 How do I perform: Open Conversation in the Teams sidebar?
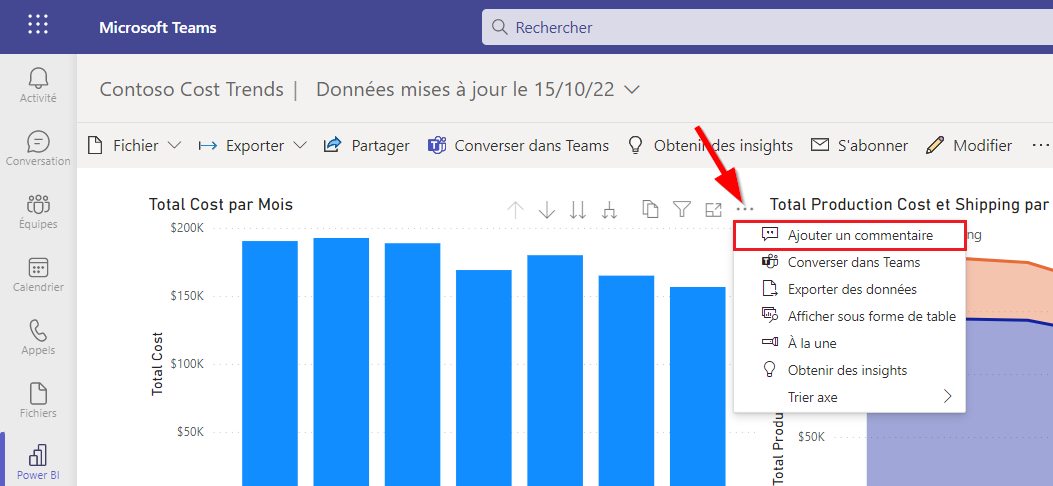click(x=38, y=148)
